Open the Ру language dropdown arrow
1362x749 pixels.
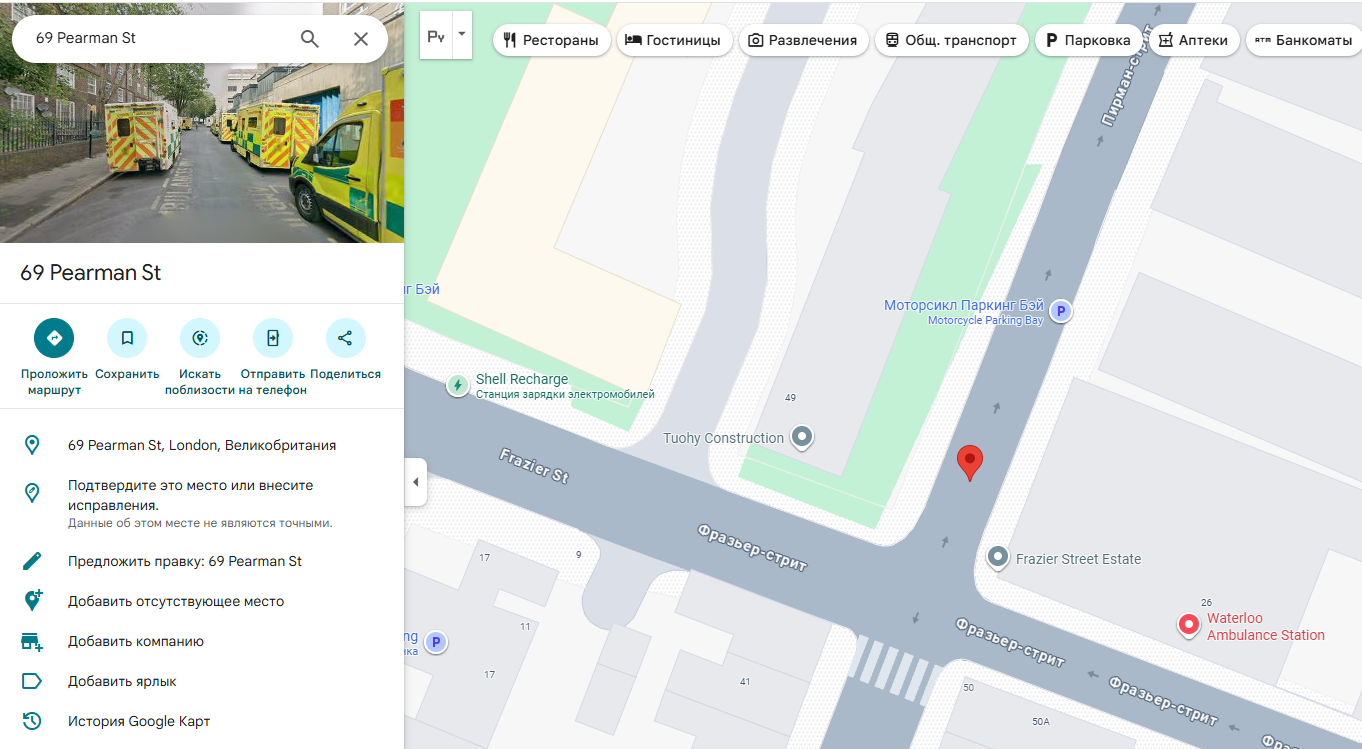461,34
